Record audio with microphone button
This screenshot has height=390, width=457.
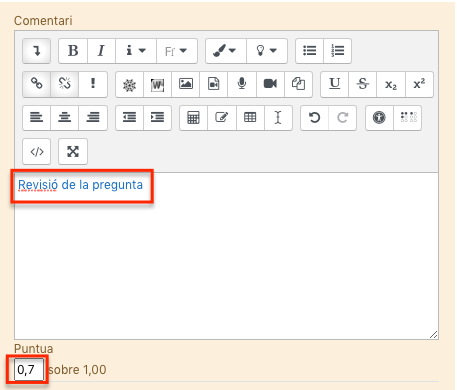(242, 84)
